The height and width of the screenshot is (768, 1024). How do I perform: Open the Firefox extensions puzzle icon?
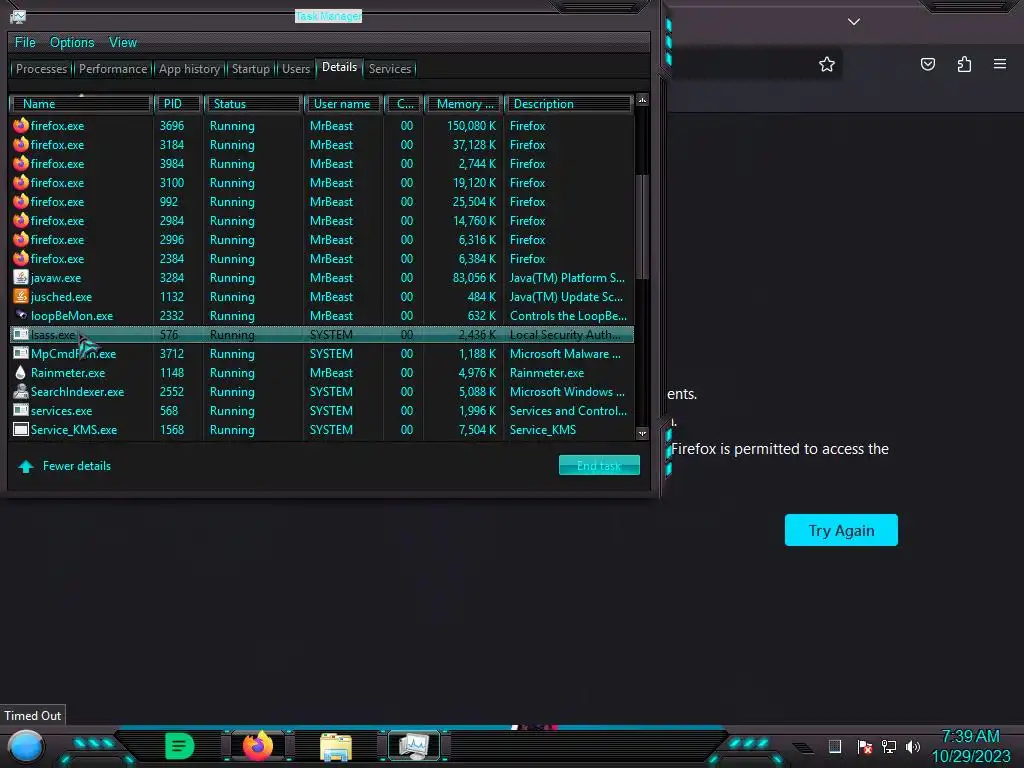964,64
